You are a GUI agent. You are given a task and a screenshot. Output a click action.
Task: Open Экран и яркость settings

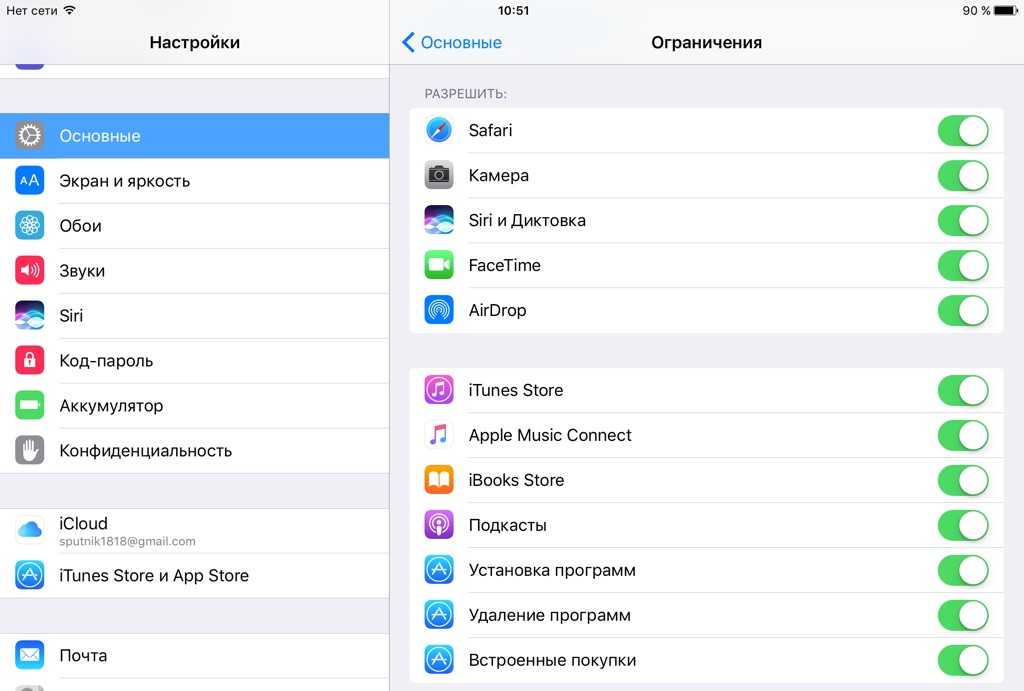click(x=195, y=181)
